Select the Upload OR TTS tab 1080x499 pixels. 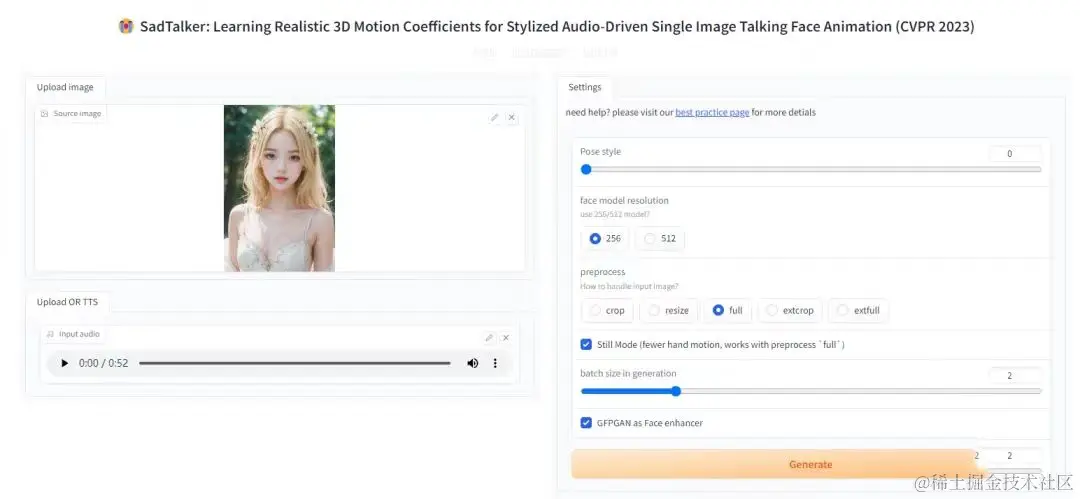pos(68,302)
